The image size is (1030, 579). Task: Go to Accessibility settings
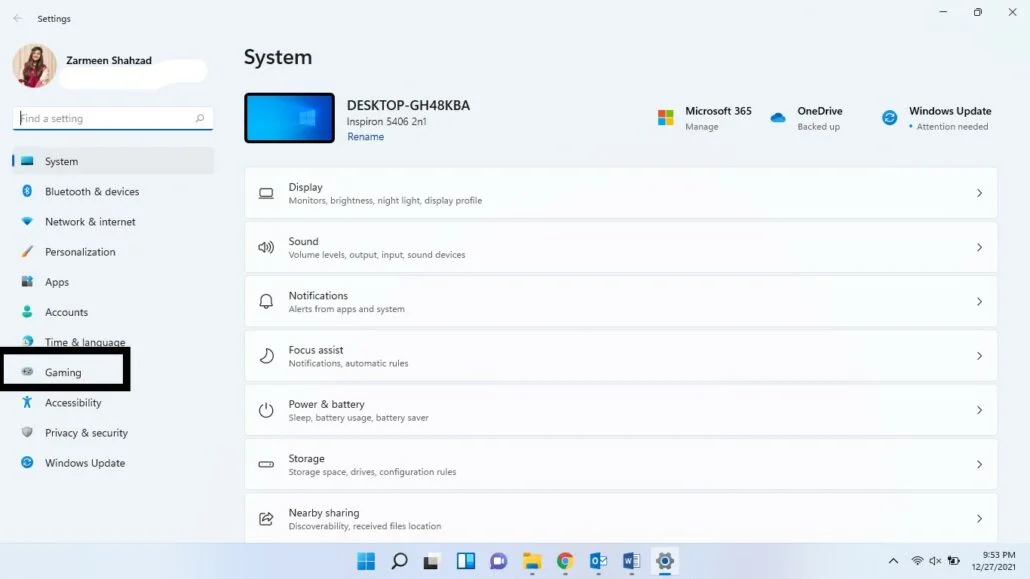tap(113, 402)
